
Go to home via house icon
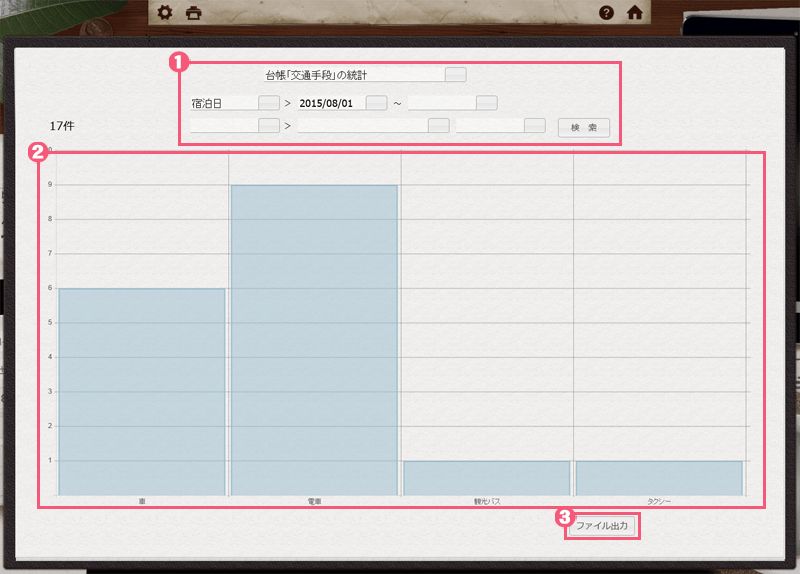pyautogui.click(x=634, y=13)
